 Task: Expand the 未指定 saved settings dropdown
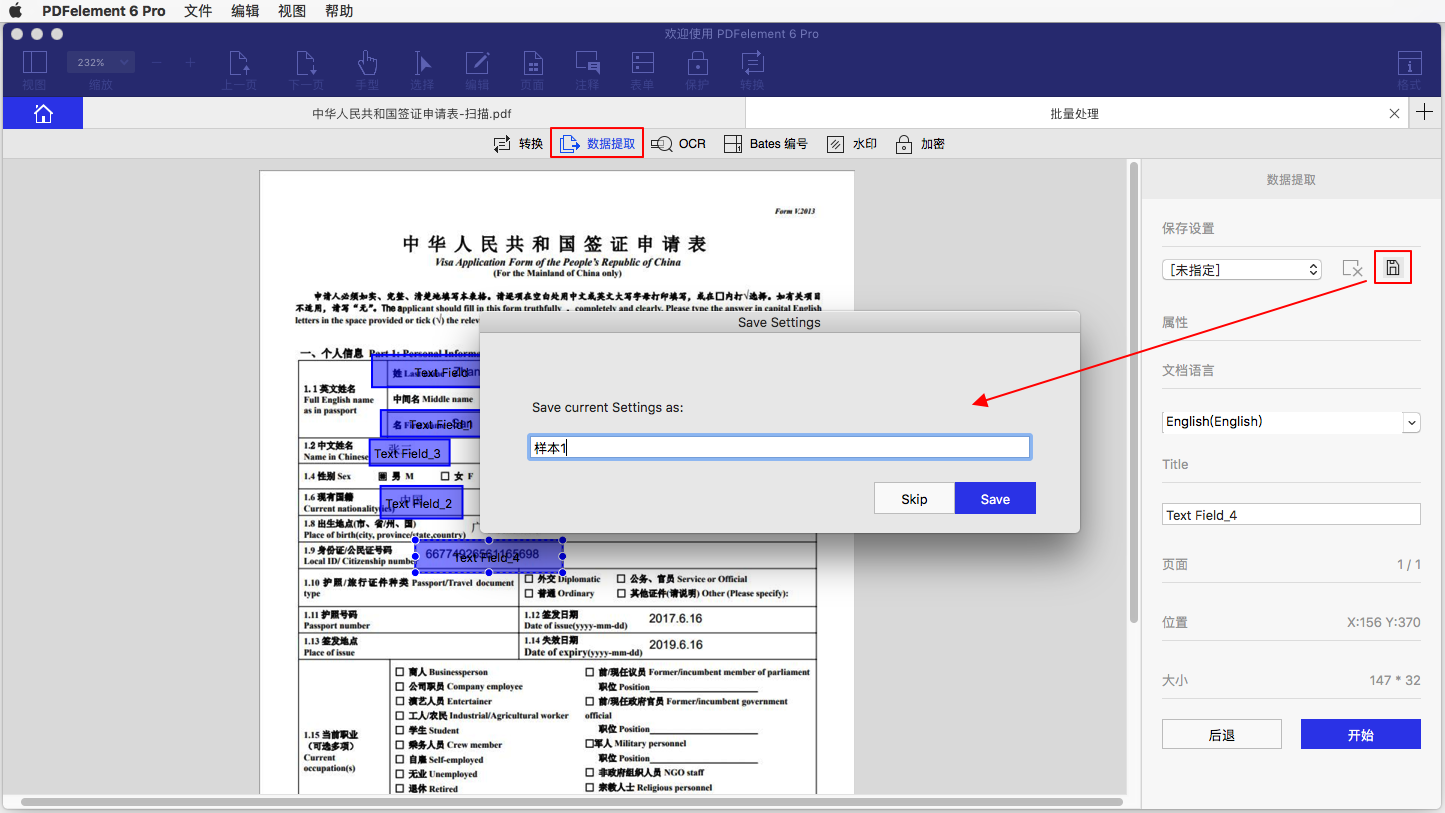click(1242, 270)
